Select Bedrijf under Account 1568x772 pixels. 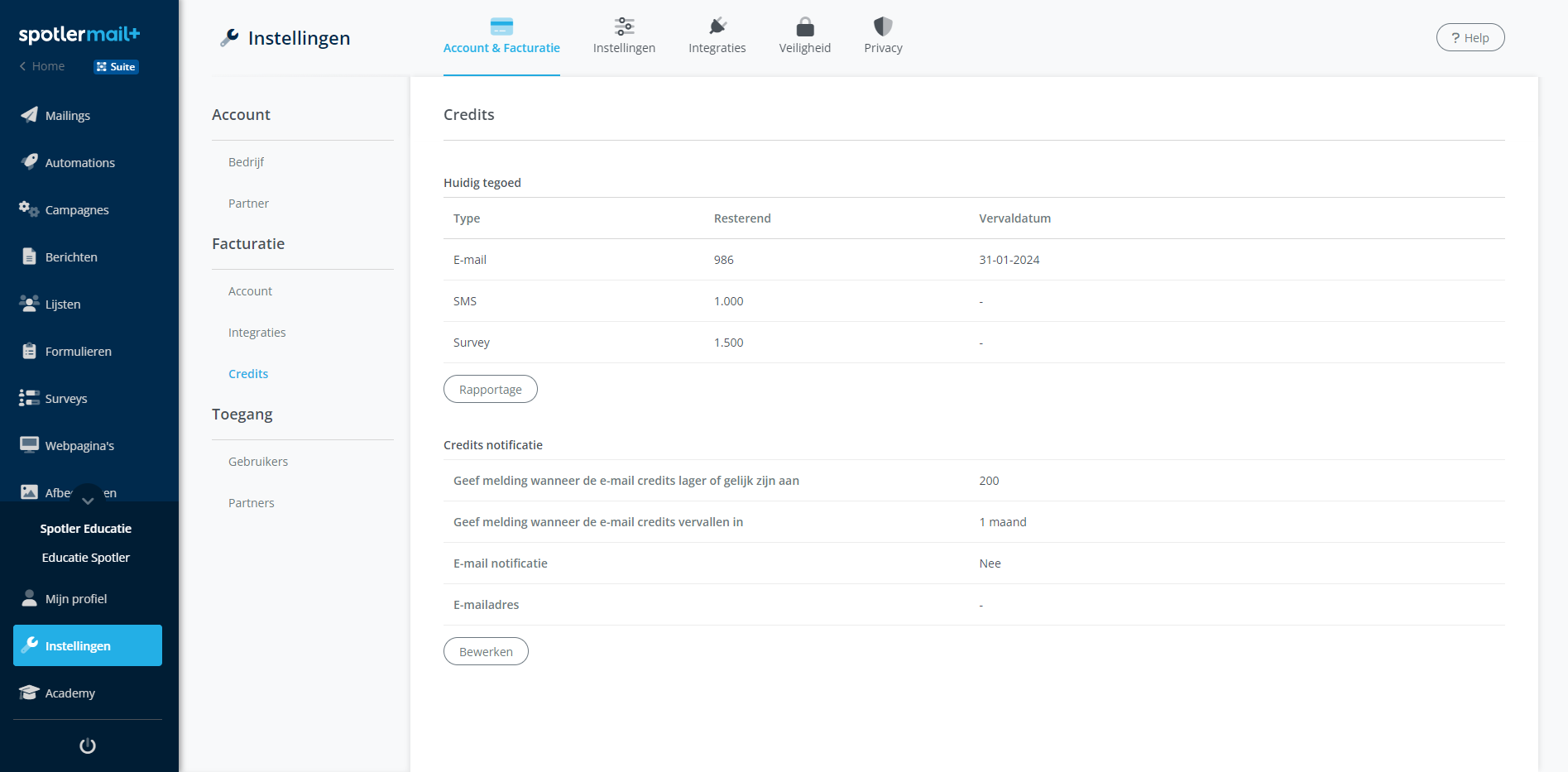(x=246, y=162)
